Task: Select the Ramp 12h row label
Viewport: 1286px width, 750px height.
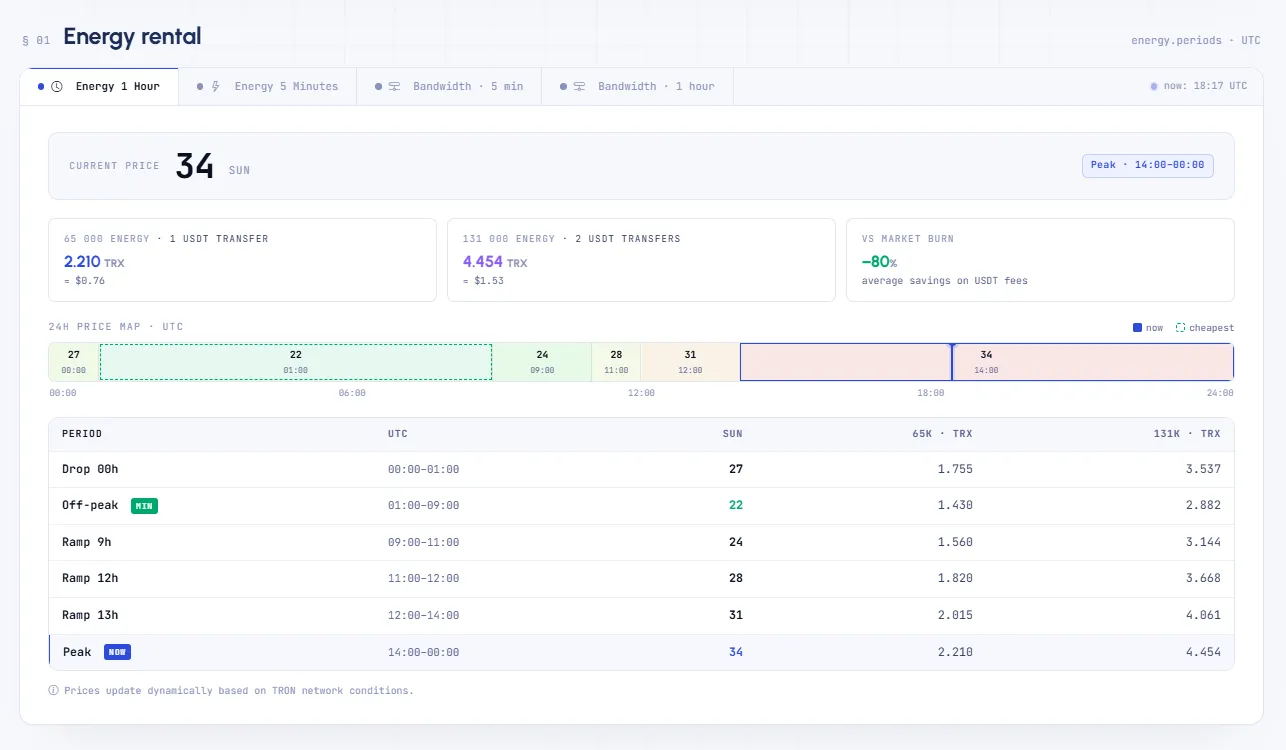Action: coord(90,579)
